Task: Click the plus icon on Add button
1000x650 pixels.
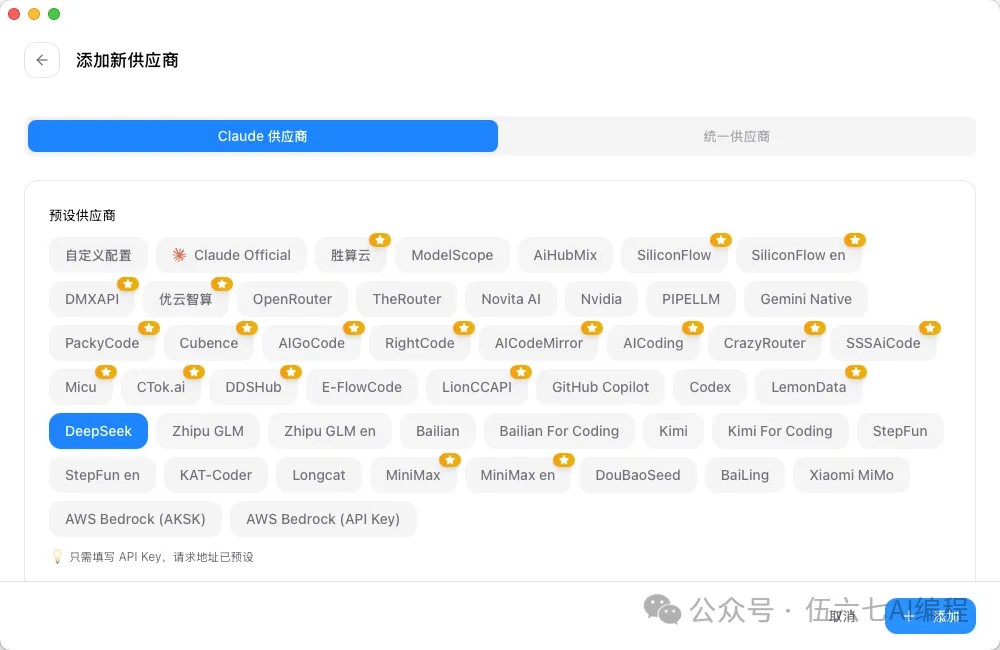Action: [x=908, y=616]
